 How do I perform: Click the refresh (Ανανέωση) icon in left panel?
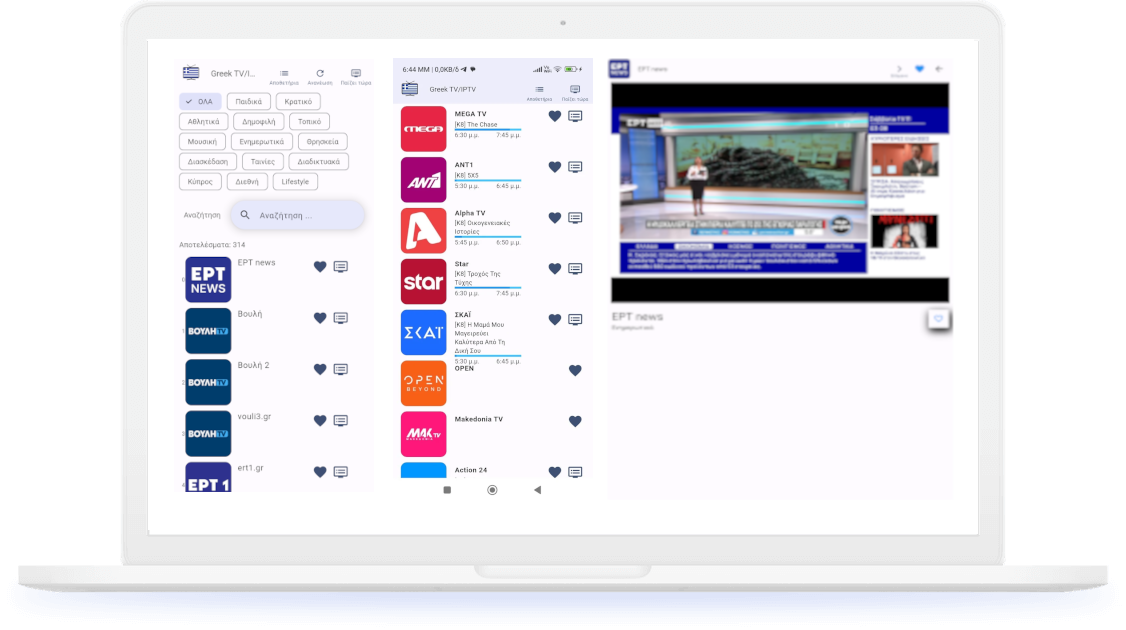coord(320,74)
